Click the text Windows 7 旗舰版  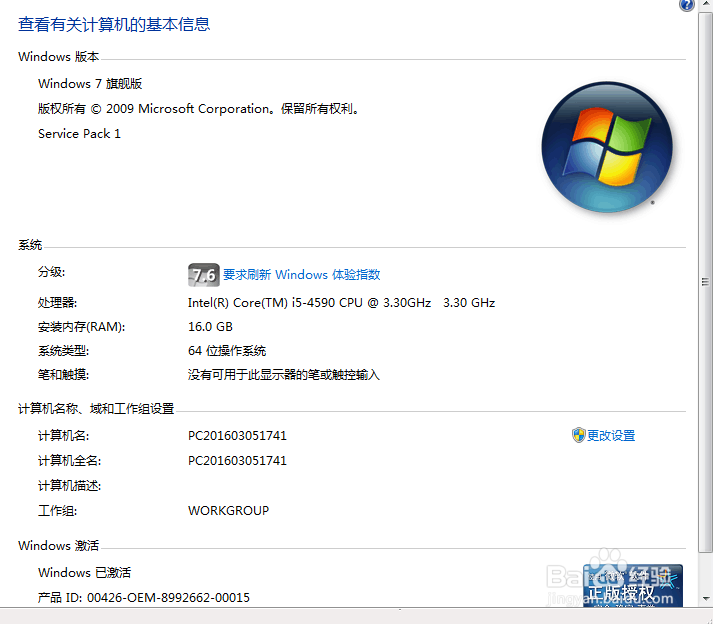pos(90,84)
